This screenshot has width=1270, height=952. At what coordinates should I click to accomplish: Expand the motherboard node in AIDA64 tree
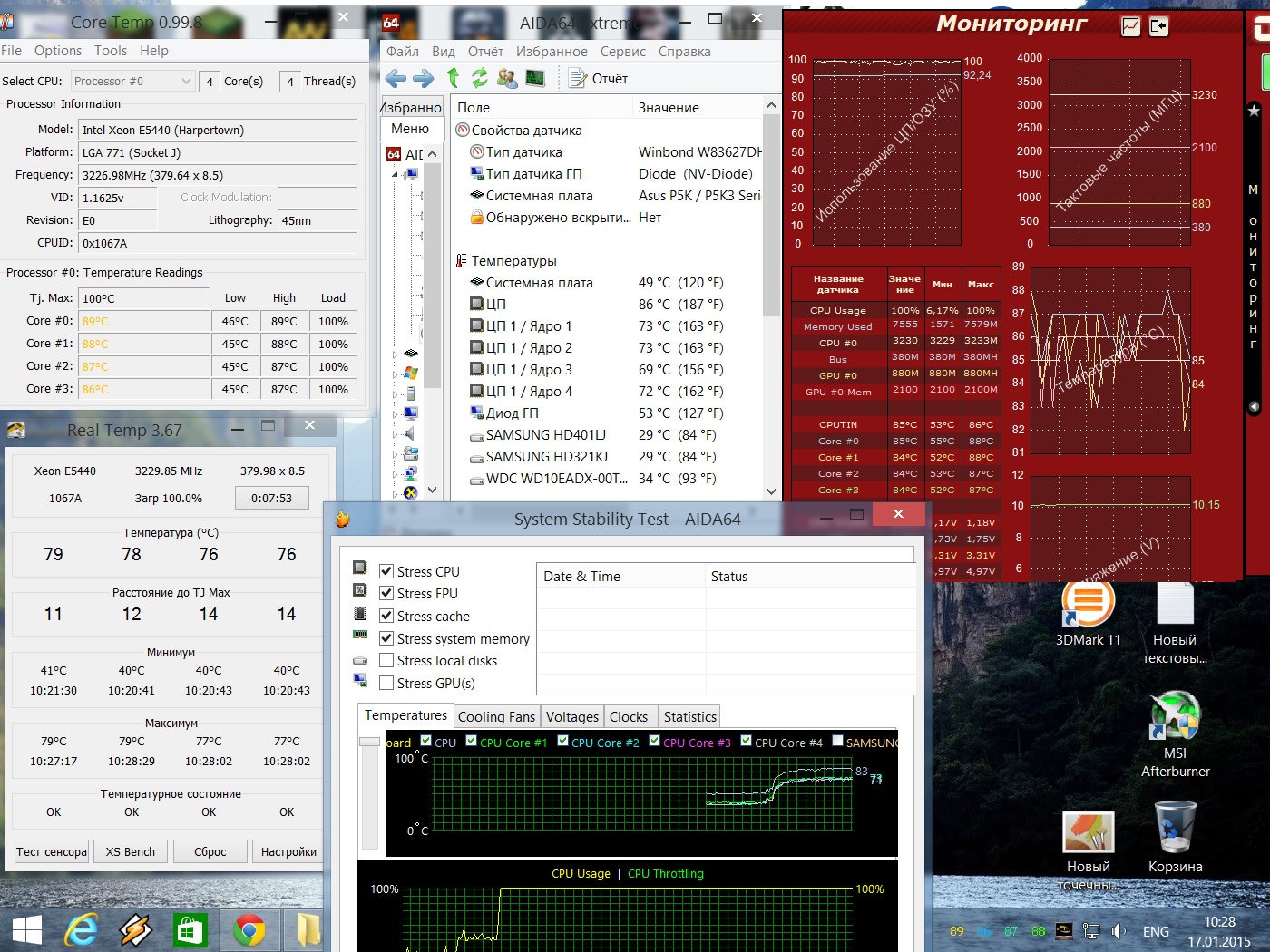(396, 354)
